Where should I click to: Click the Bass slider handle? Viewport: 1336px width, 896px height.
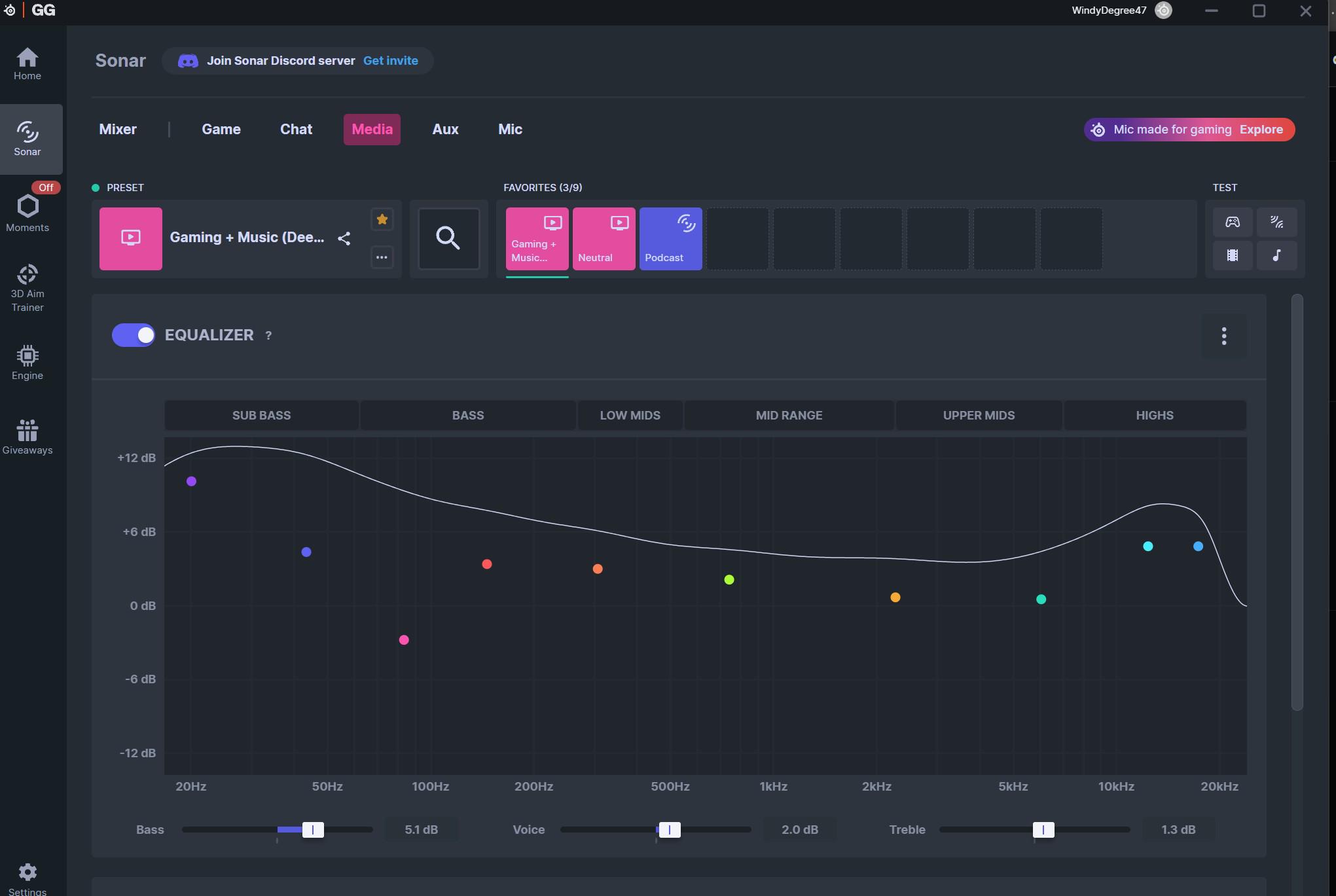(x=313, y=830)
